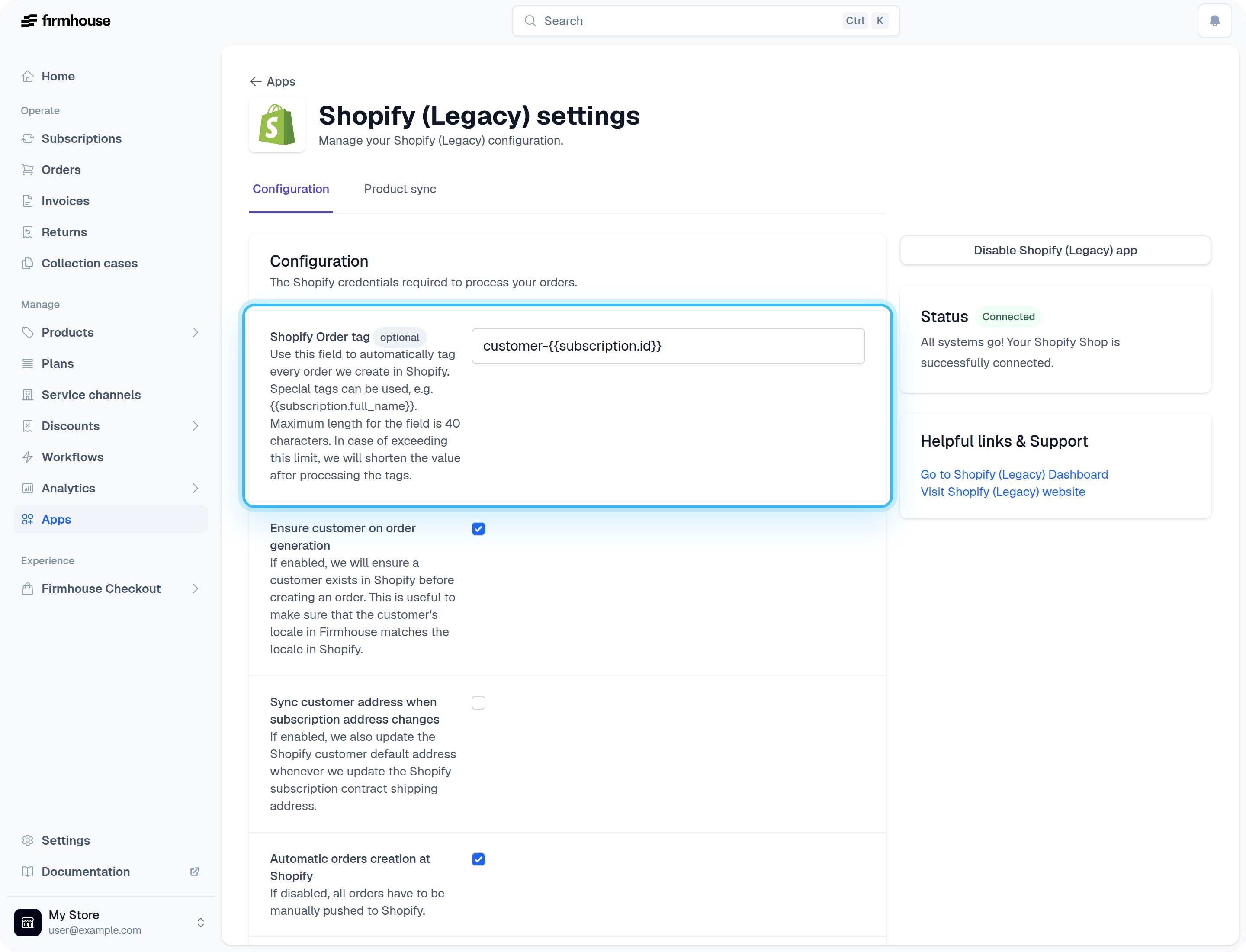Open Documentation in the sidebar
The height and width of the screenshot is (952, 1246).
pyautogui.click(x=110, y=872)
